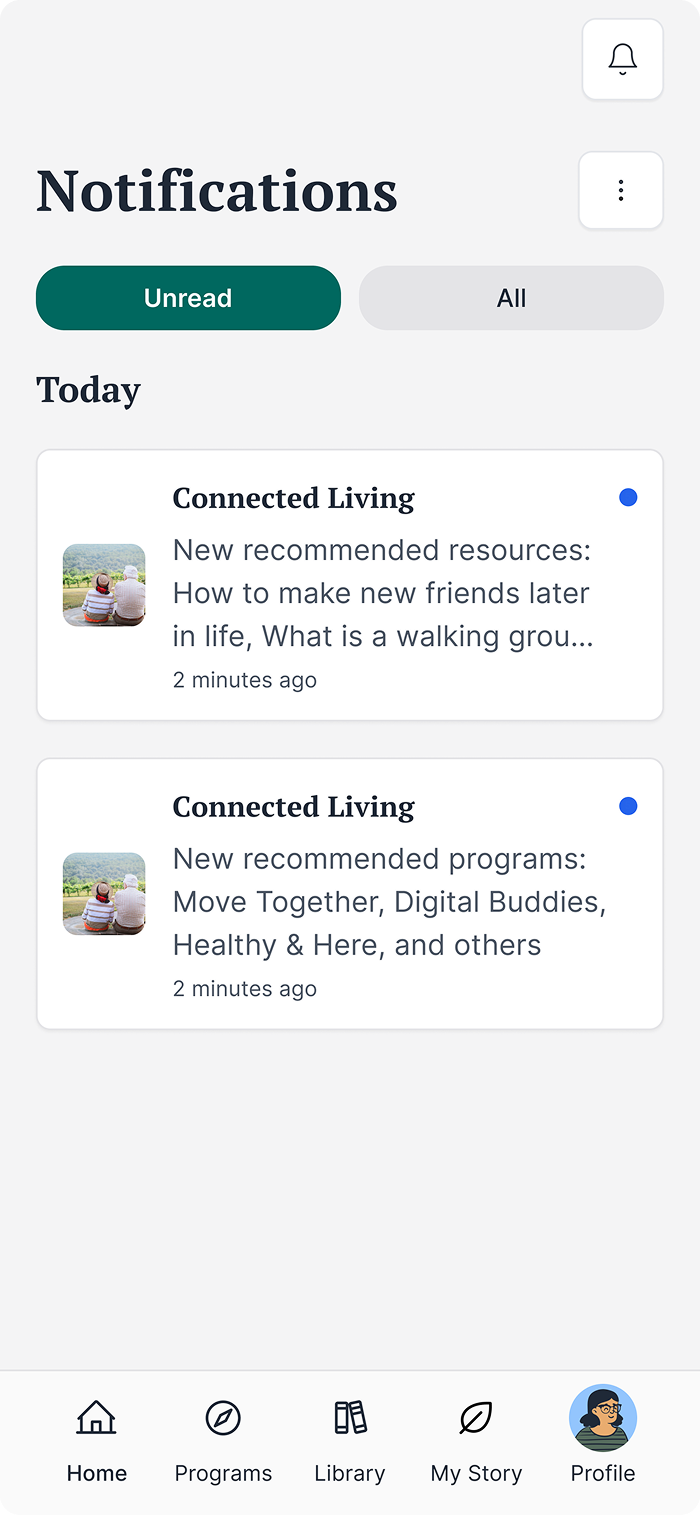Enable the Unread filter
This screenshot has width=700, height=1515.
tap(188, 297)
